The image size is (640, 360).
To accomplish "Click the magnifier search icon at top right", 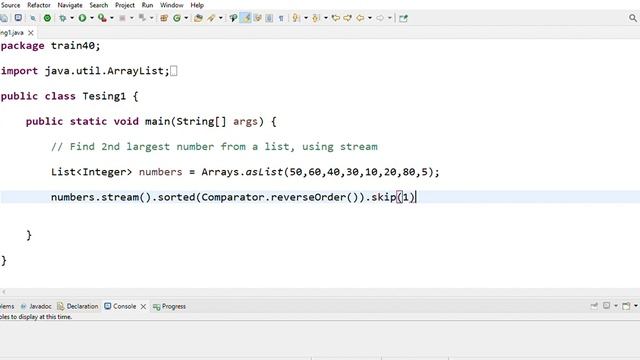I will tap(633, 18).
